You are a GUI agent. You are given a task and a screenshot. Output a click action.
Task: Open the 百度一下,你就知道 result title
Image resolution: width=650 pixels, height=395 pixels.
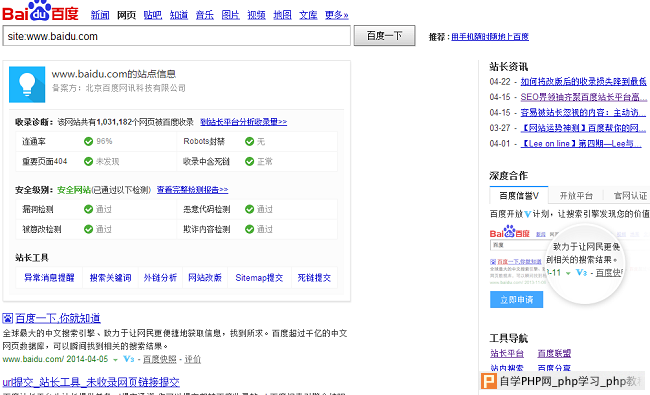point(58,318)
